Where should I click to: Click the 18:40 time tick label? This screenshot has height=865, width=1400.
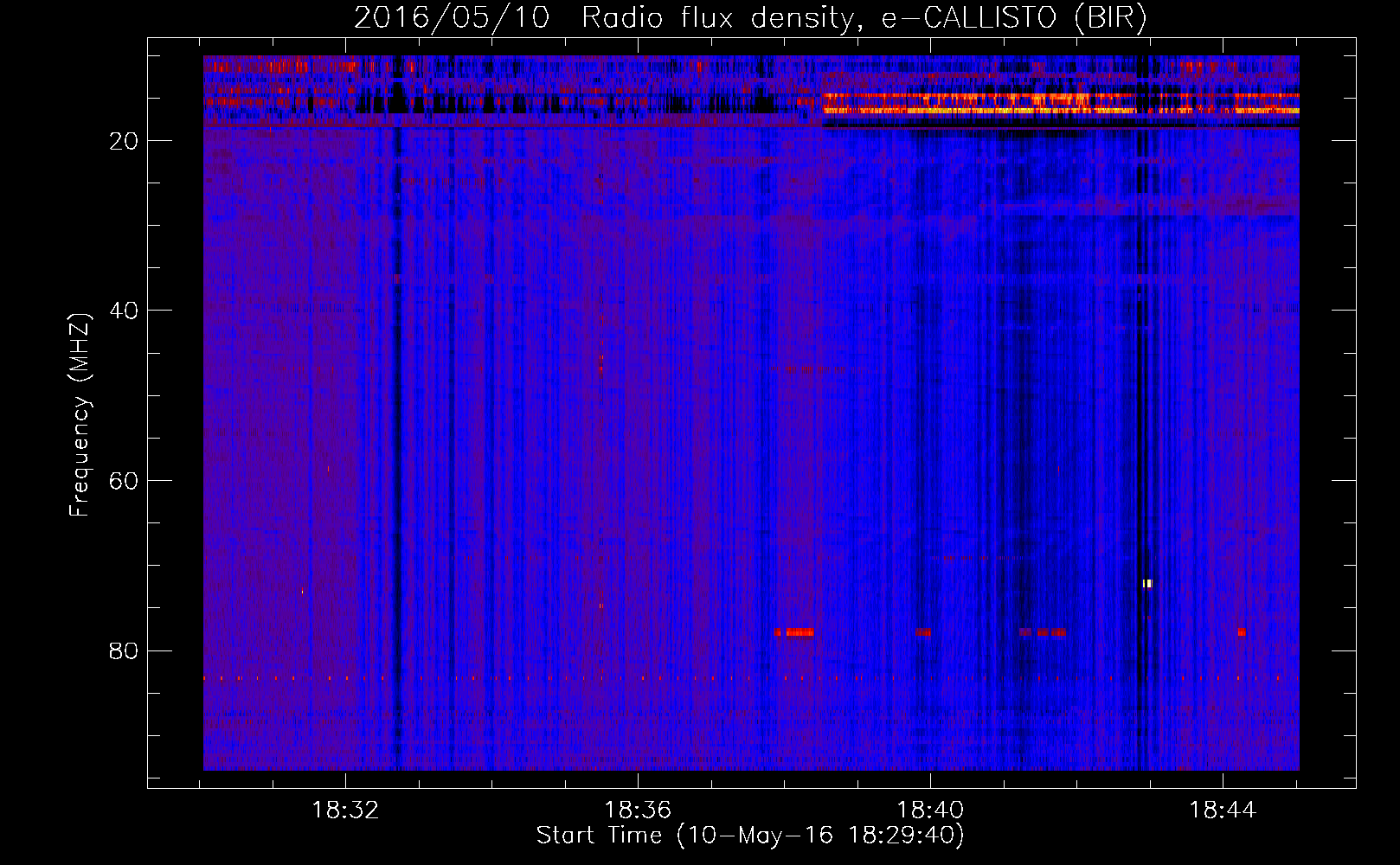(930, 811)
